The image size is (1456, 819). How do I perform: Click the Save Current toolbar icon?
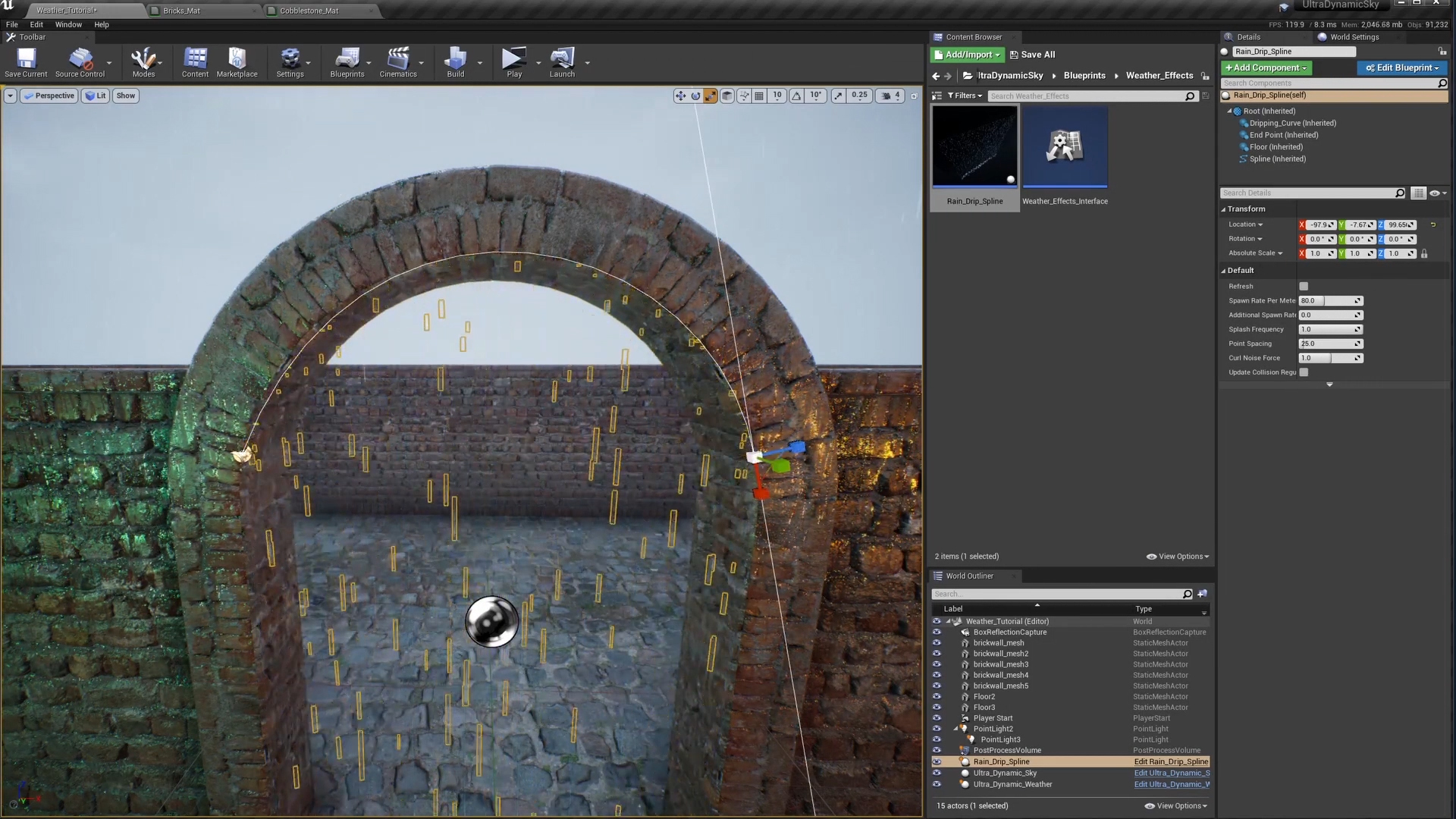click(26, 62)
